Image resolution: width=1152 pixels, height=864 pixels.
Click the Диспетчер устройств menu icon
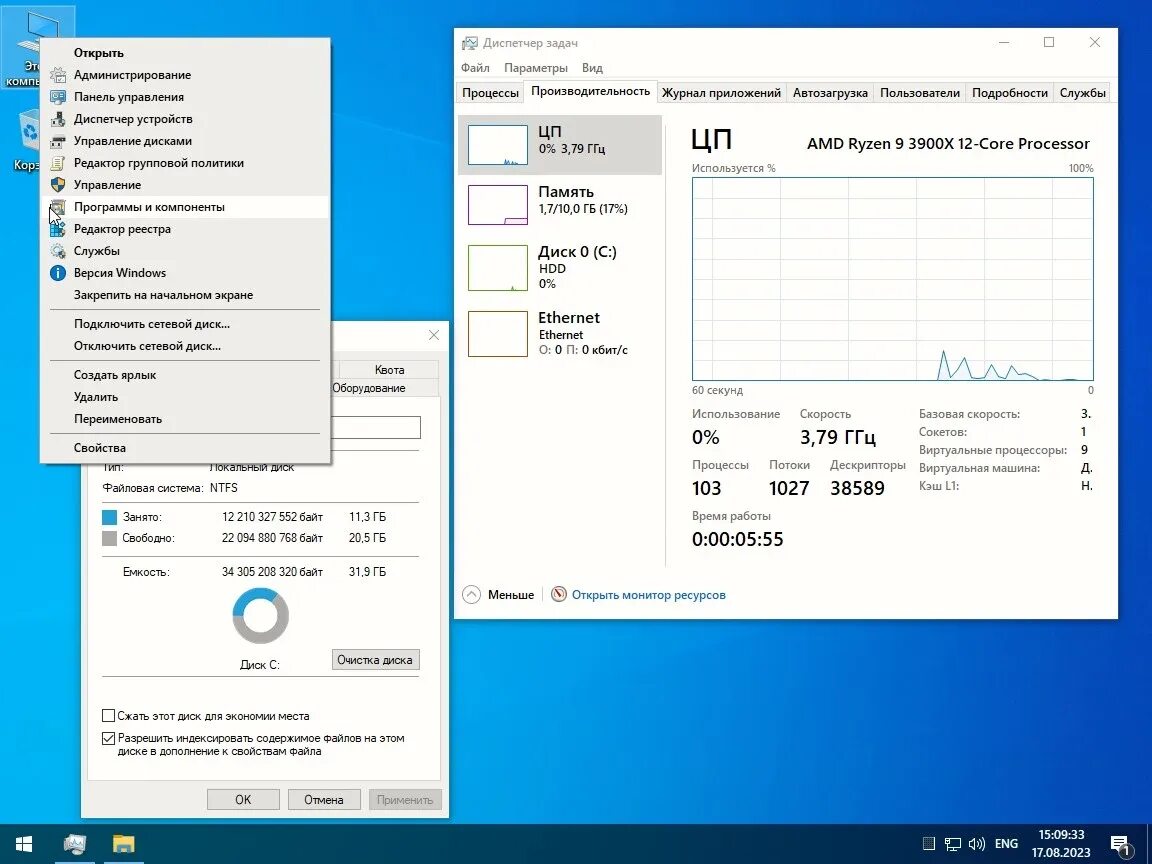click(57, 119)
